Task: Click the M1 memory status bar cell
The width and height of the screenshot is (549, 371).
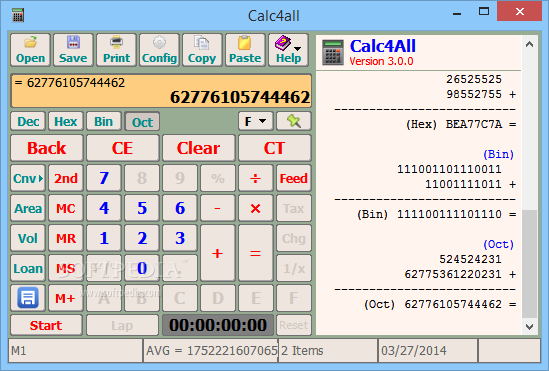Action: [75, 350]
